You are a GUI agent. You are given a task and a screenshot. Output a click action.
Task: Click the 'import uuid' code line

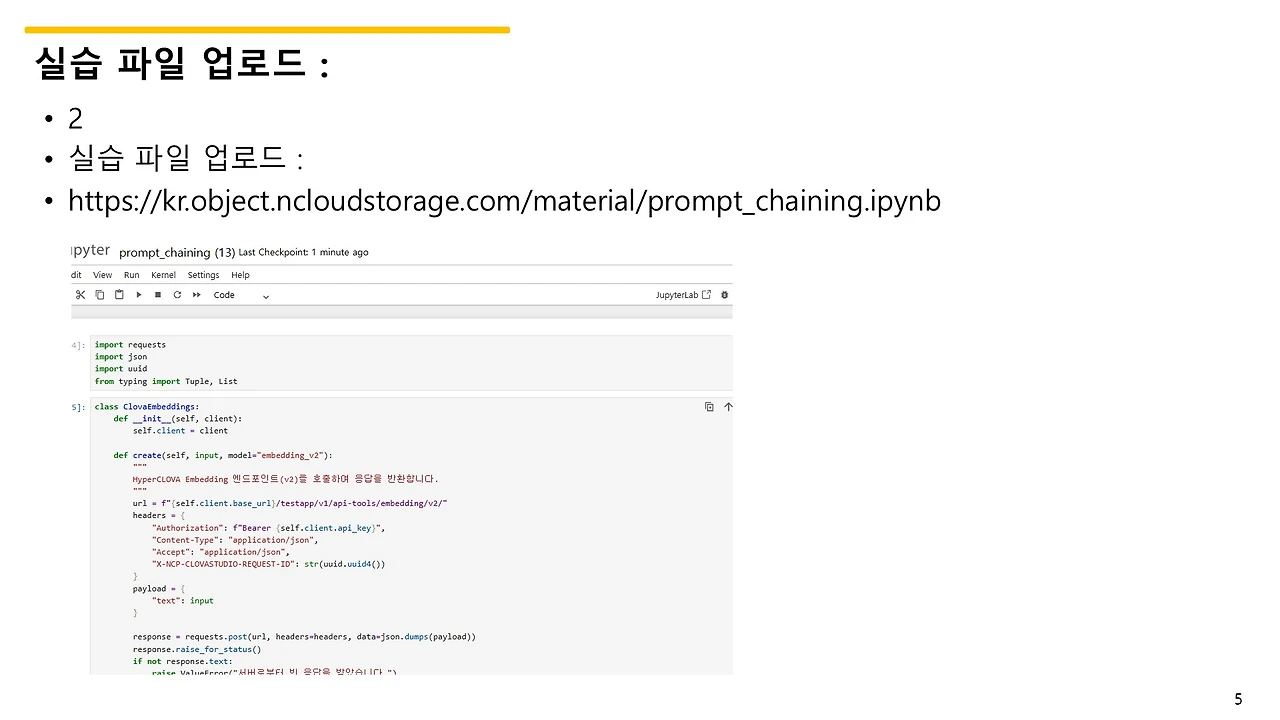(x=121, y=369)
